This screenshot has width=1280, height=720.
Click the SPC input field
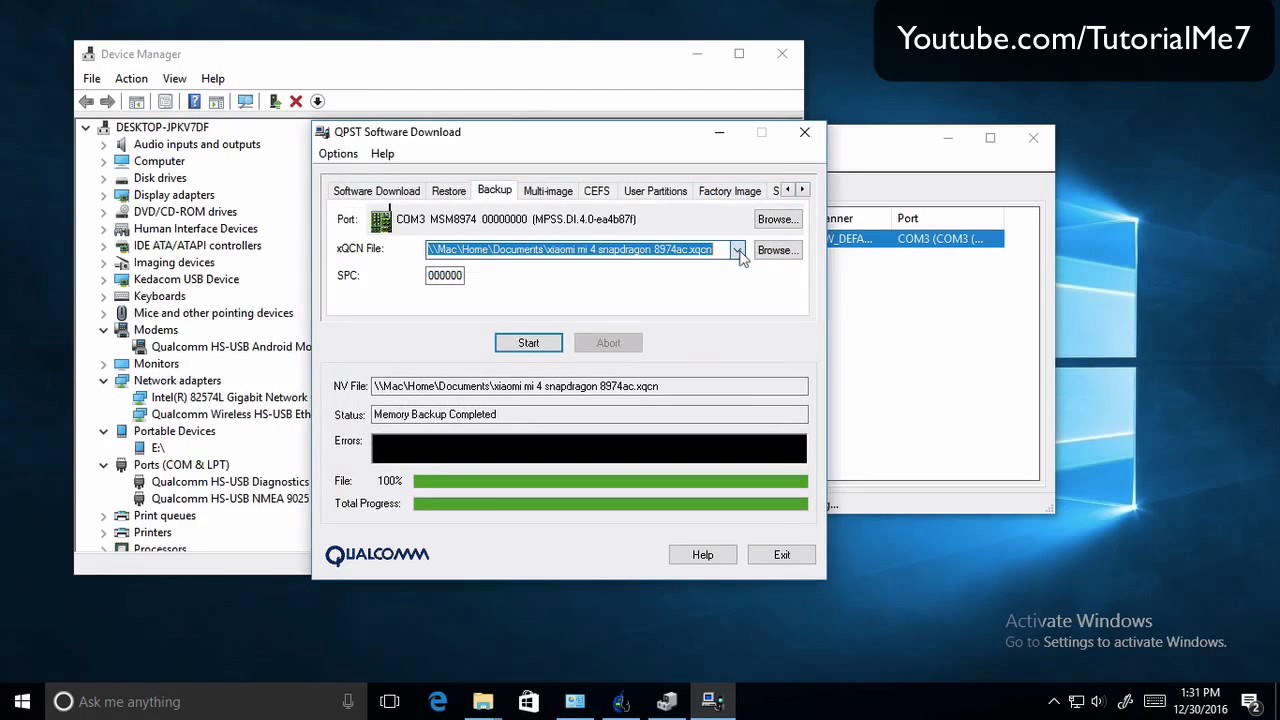pos(445,276)
